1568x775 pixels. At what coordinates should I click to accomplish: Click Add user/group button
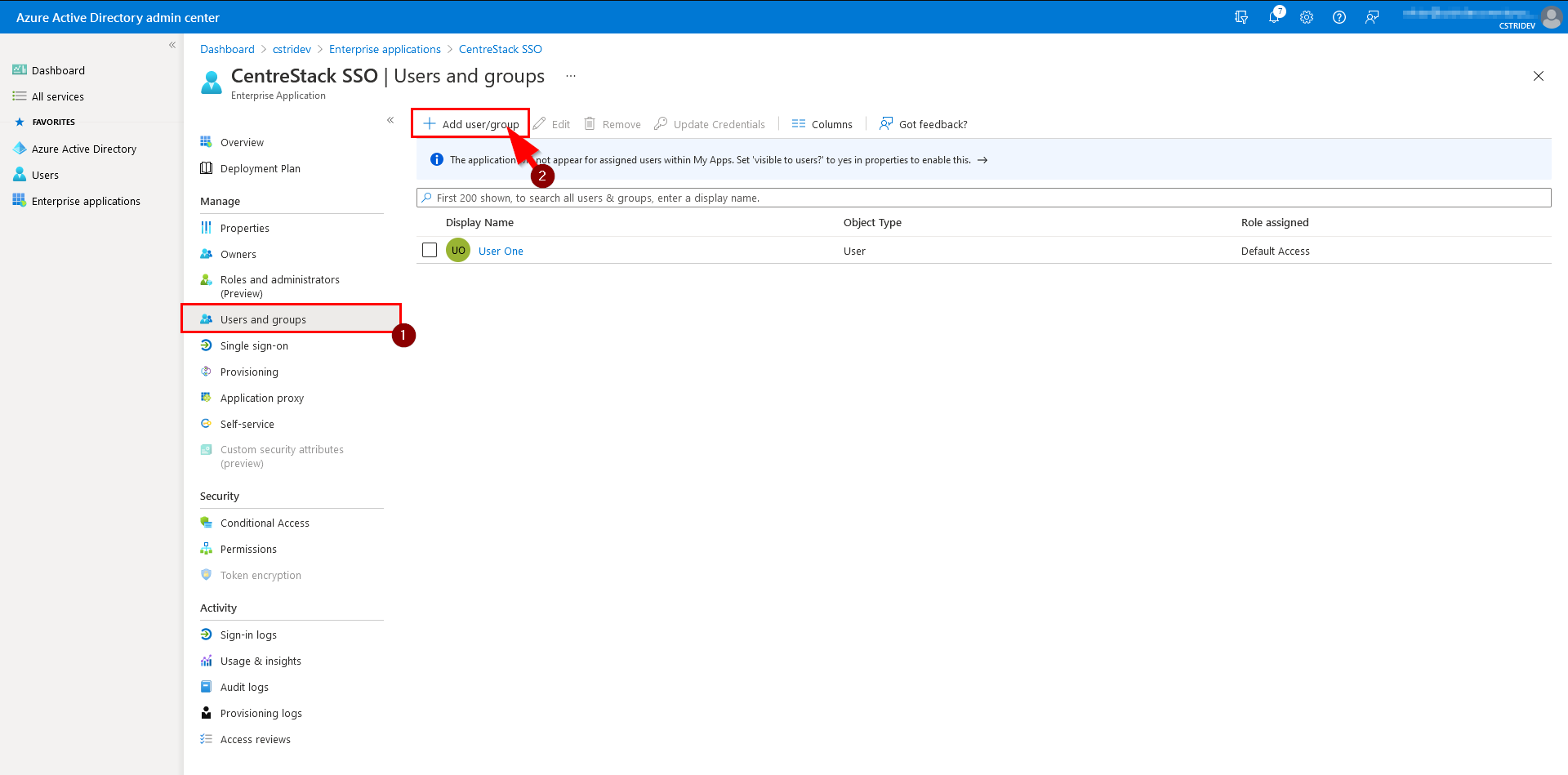[471, 124]
